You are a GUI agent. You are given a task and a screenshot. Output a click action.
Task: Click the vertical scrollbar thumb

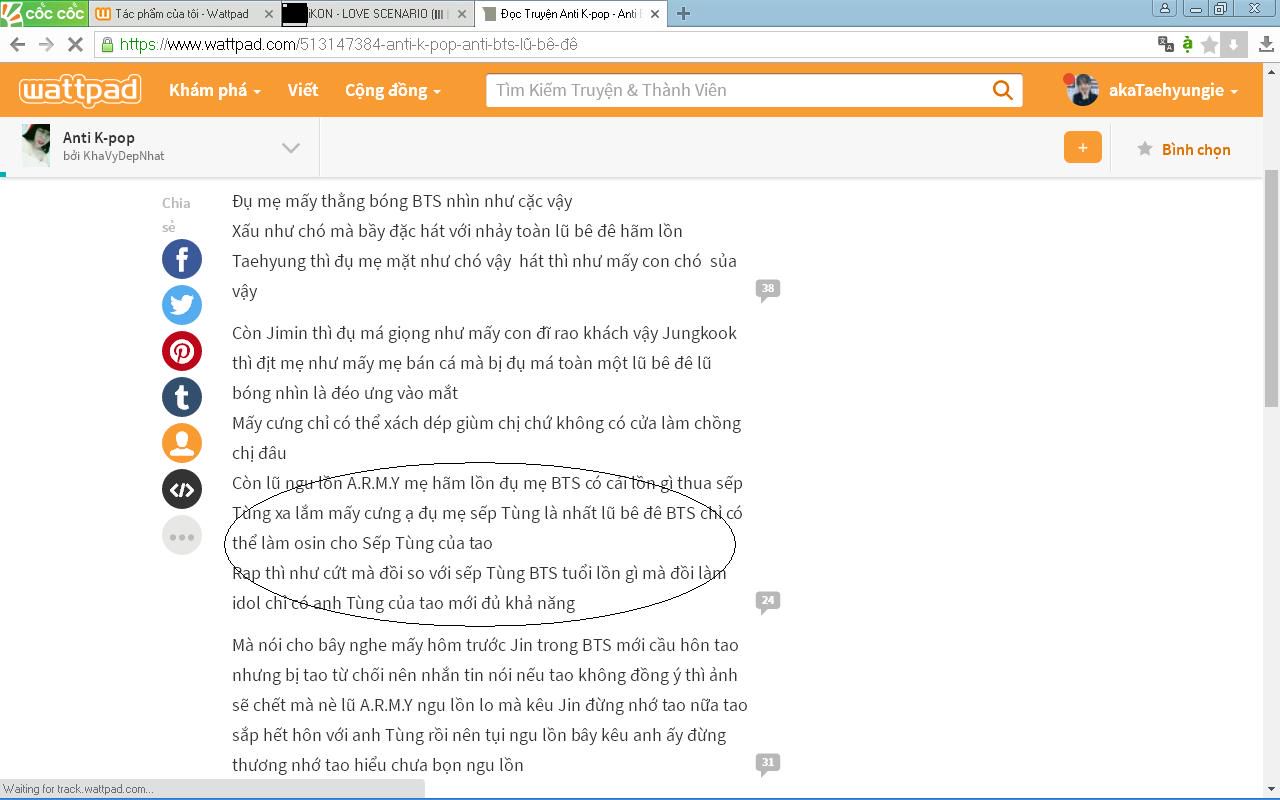1272,288
